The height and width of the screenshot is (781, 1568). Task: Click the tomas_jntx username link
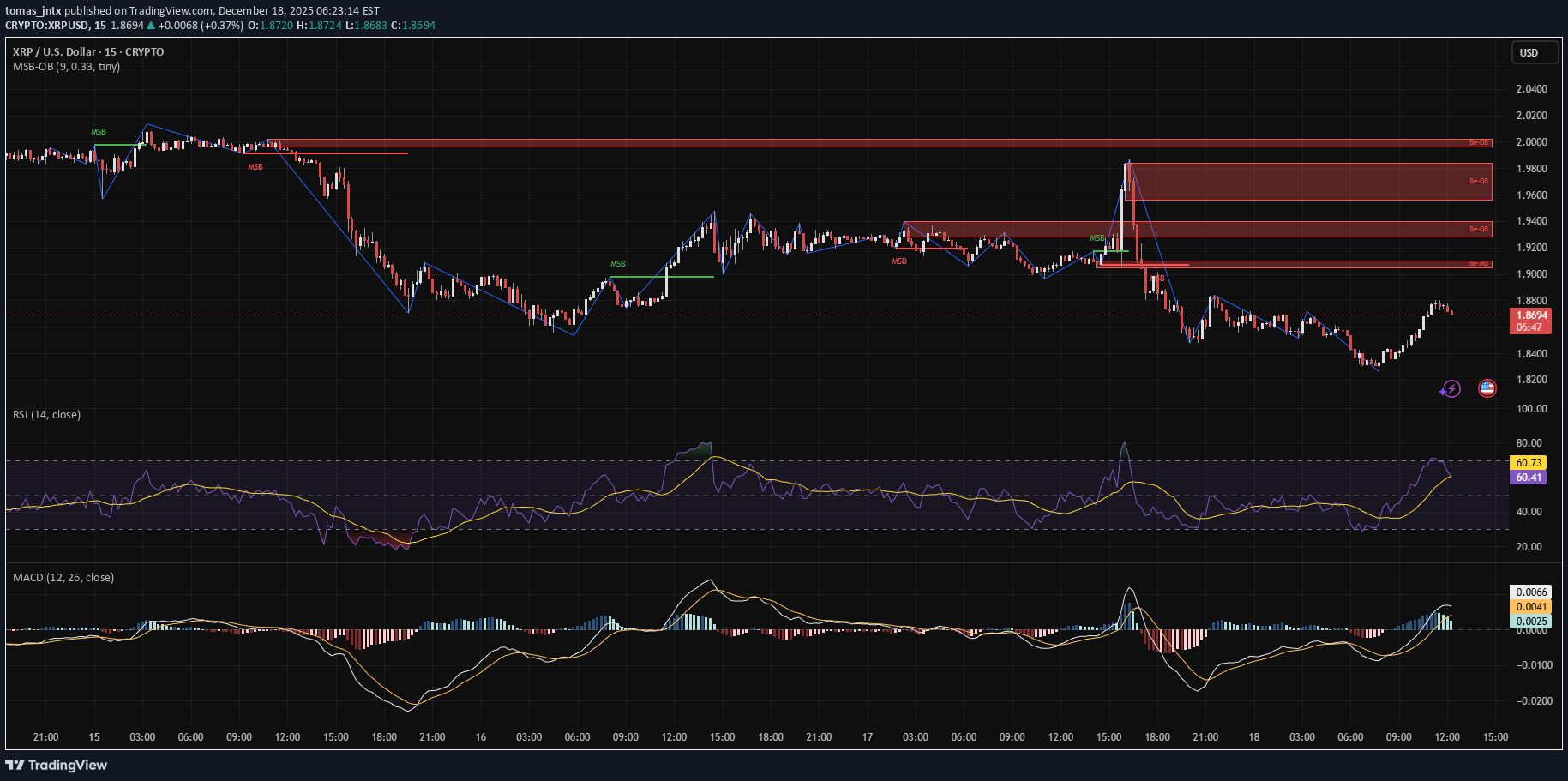[x=33, y=10]
